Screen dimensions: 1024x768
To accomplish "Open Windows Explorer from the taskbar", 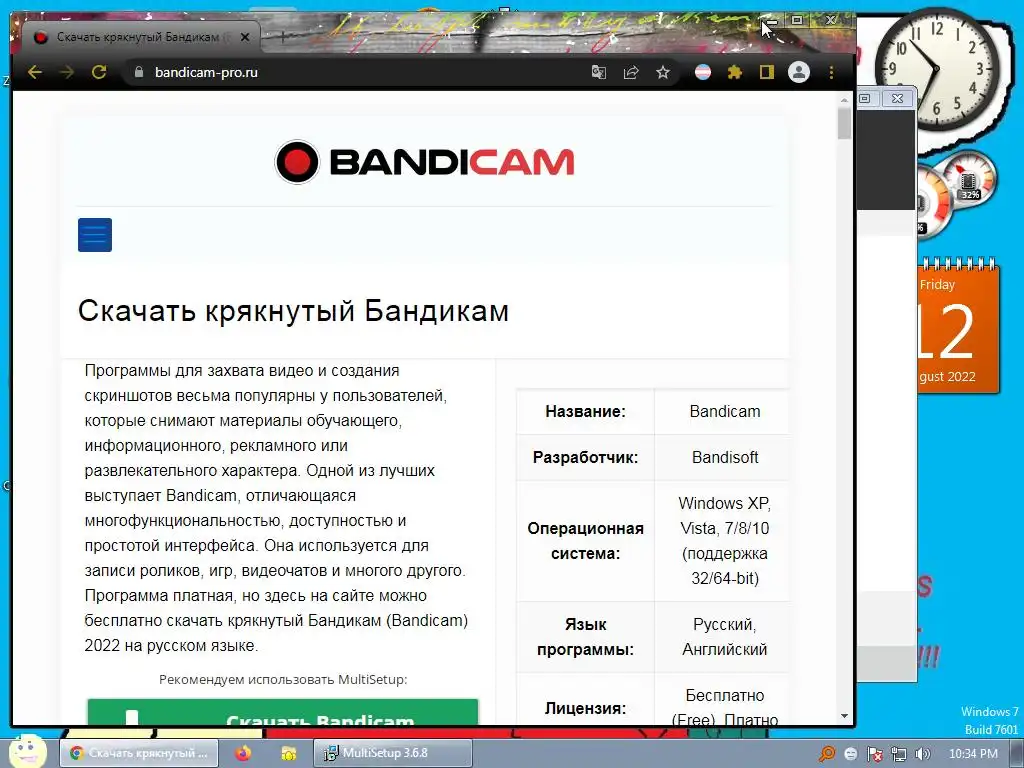I will point(288,753).
